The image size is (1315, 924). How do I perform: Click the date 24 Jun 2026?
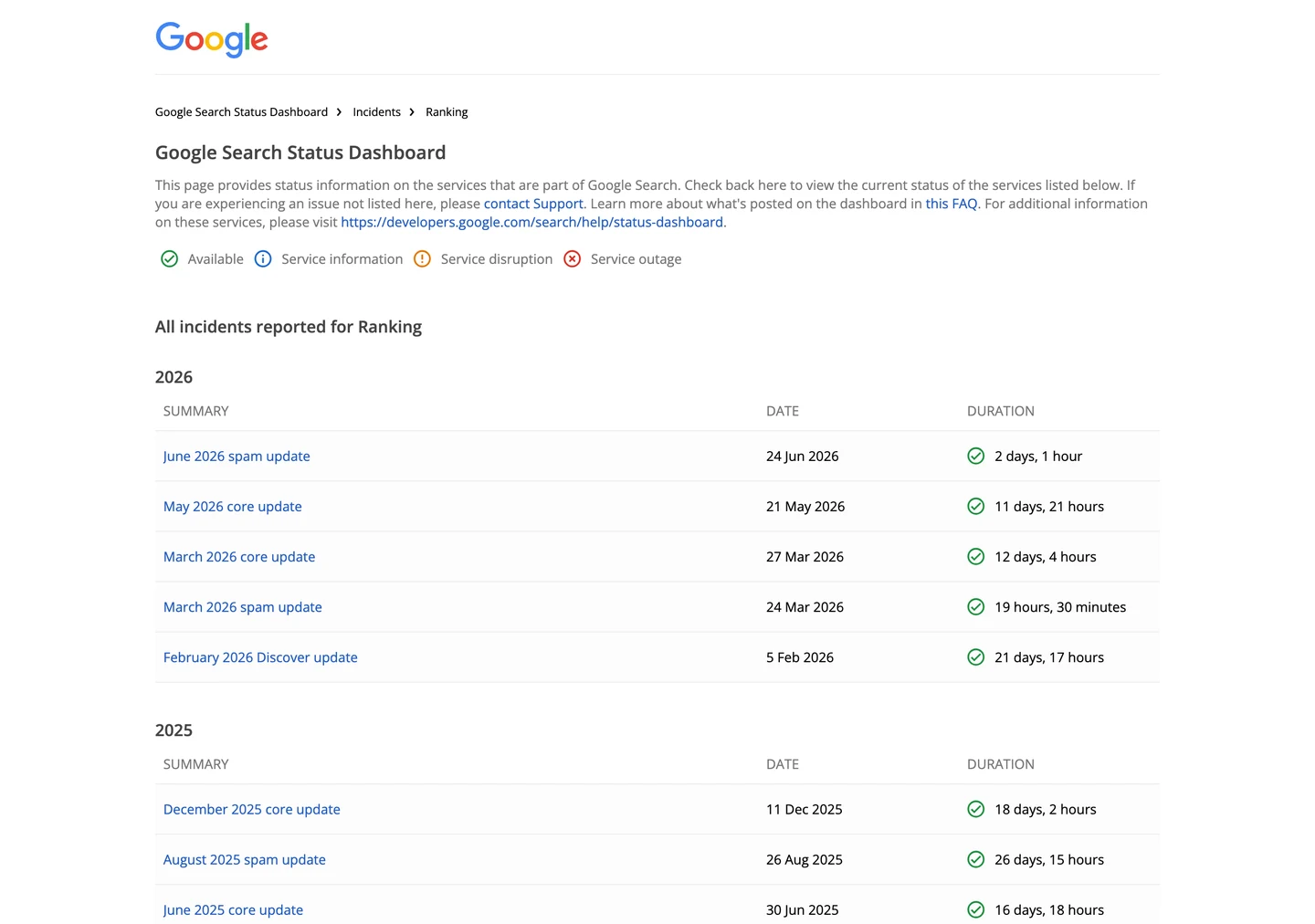click(x=802, y=457)
